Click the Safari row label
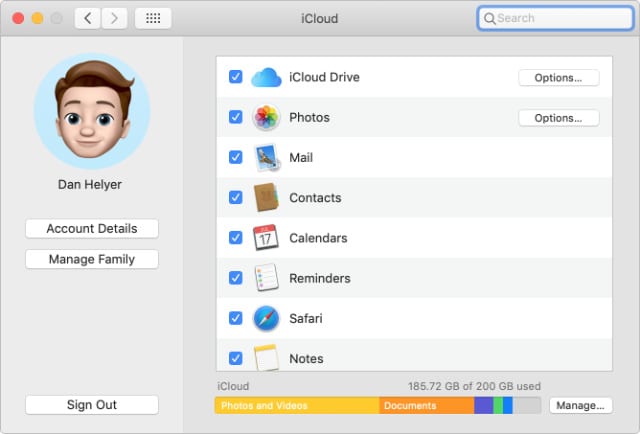The height and width of the screenshot is (434, 640). pos(306,318)
